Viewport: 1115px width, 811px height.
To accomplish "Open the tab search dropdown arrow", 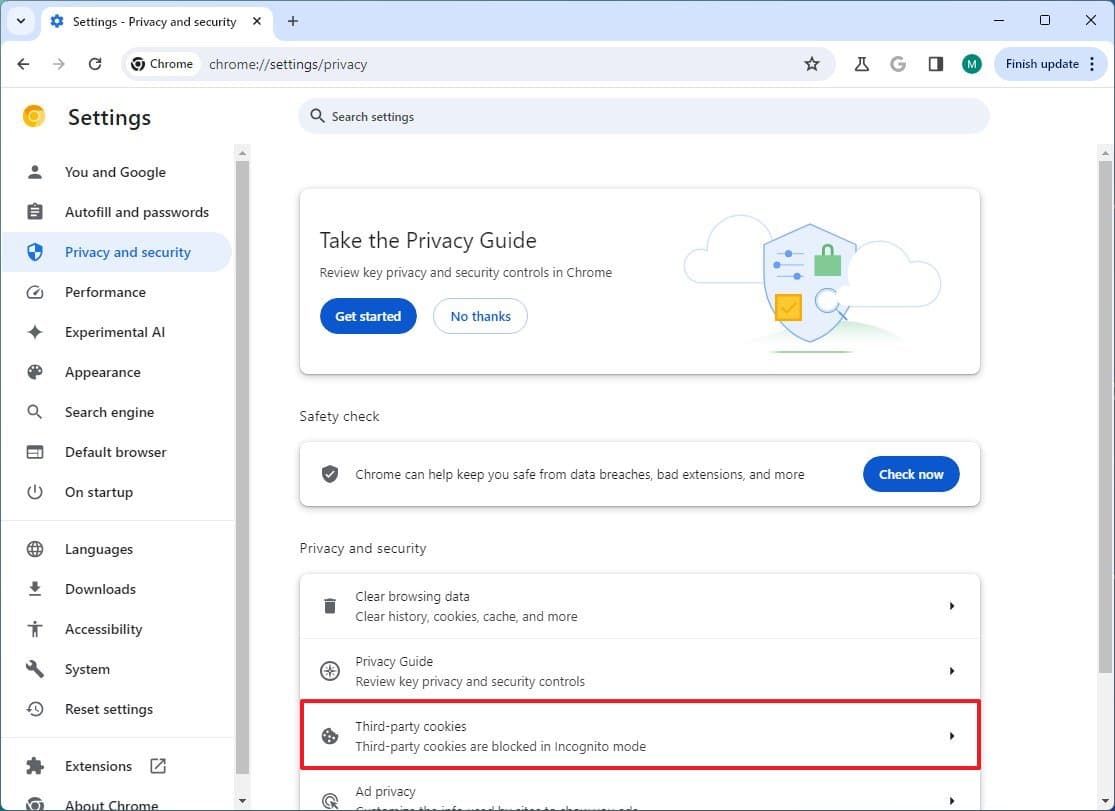I will (x=20, y=21).
